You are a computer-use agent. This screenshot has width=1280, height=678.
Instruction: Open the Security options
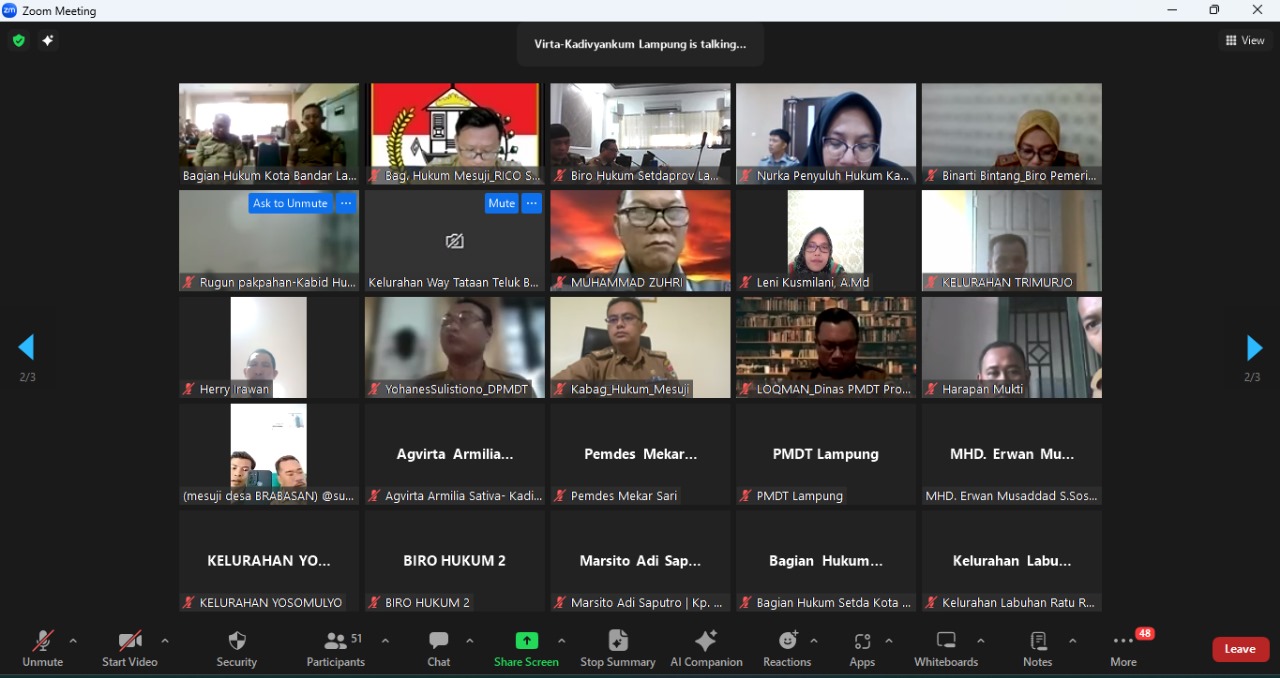pyautogui.click(x=236, y=648)
